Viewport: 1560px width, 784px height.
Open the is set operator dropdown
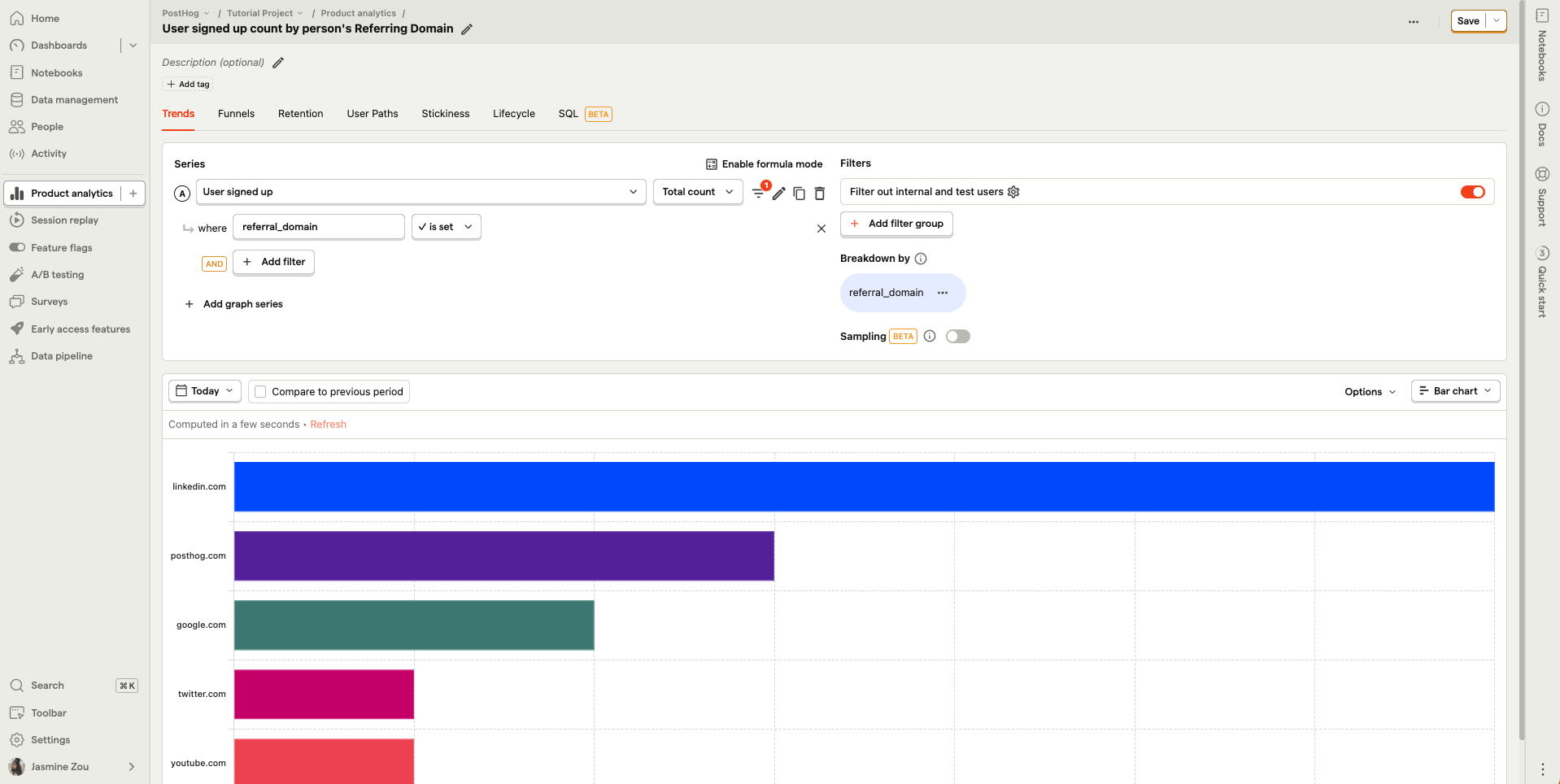click(x=446, y=227)
